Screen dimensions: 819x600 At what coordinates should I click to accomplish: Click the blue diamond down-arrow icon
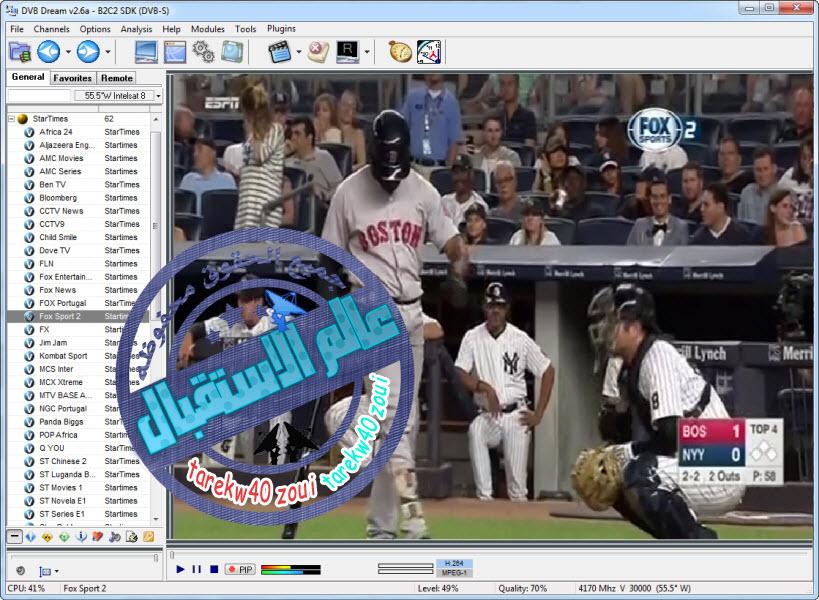[31, 537]
